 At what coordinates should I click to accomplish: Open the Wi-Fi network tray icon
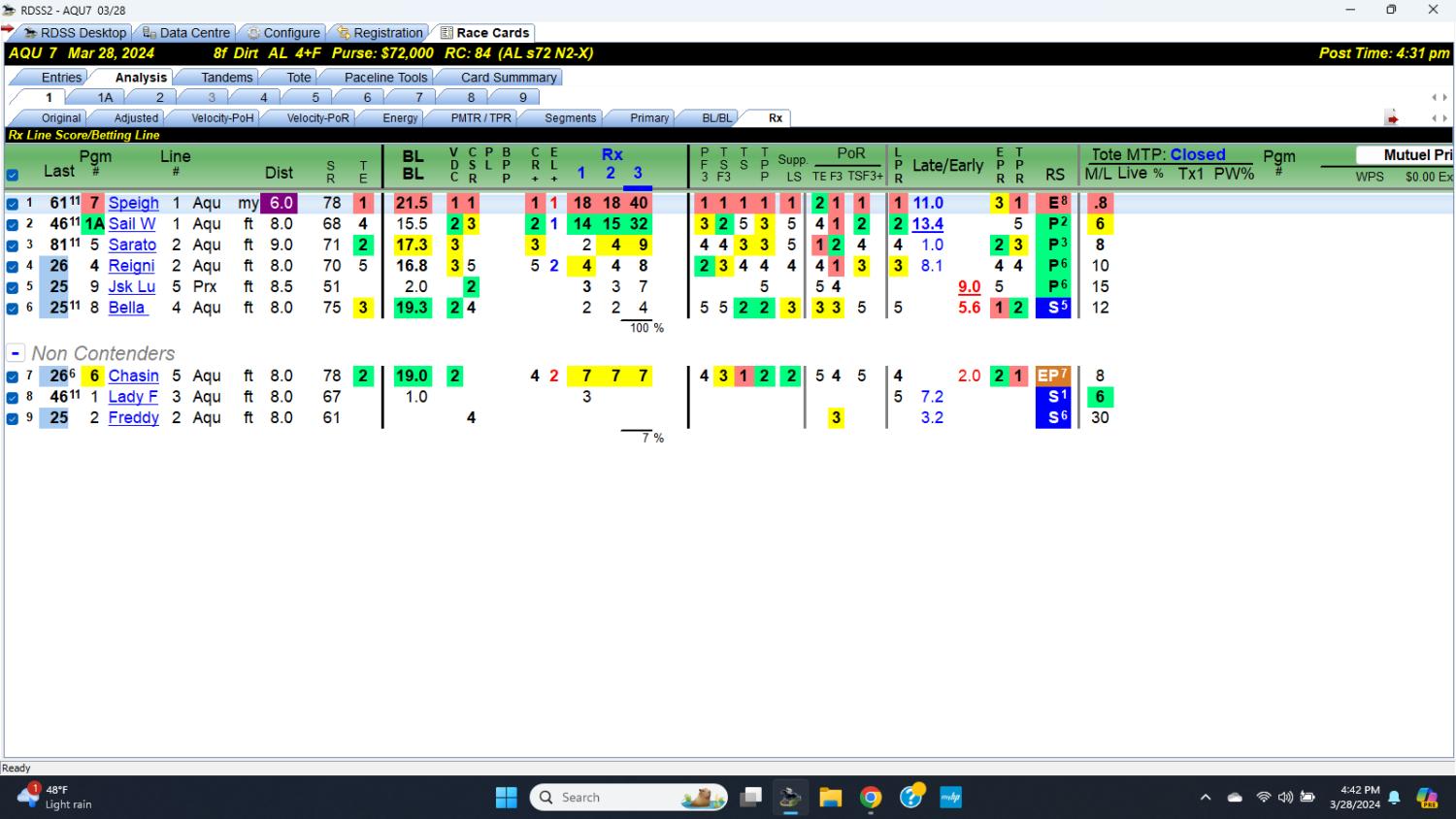click(1263, 798)
